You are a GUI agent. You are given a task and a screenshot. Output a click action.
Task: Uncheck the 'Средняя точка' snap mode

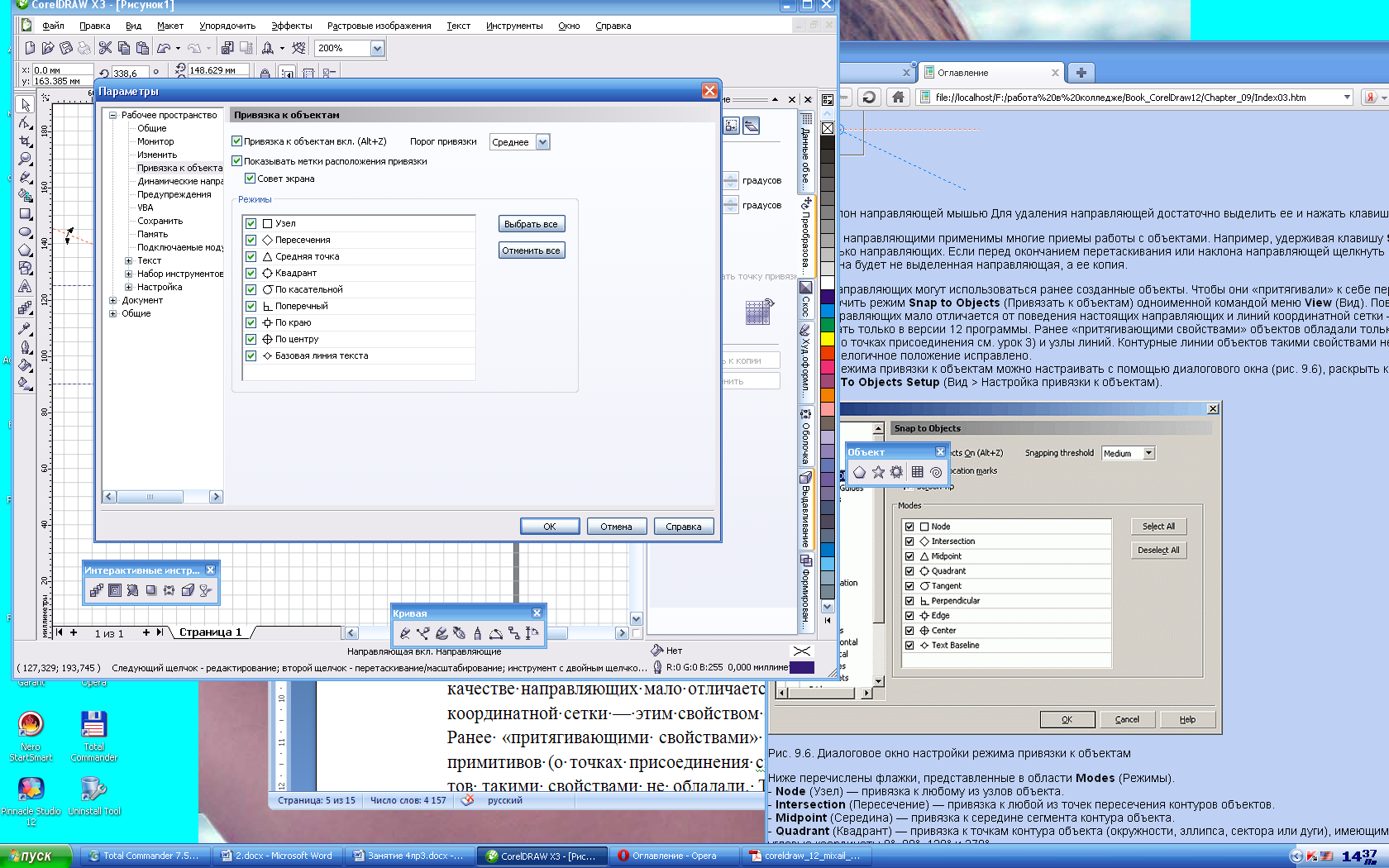251,256
